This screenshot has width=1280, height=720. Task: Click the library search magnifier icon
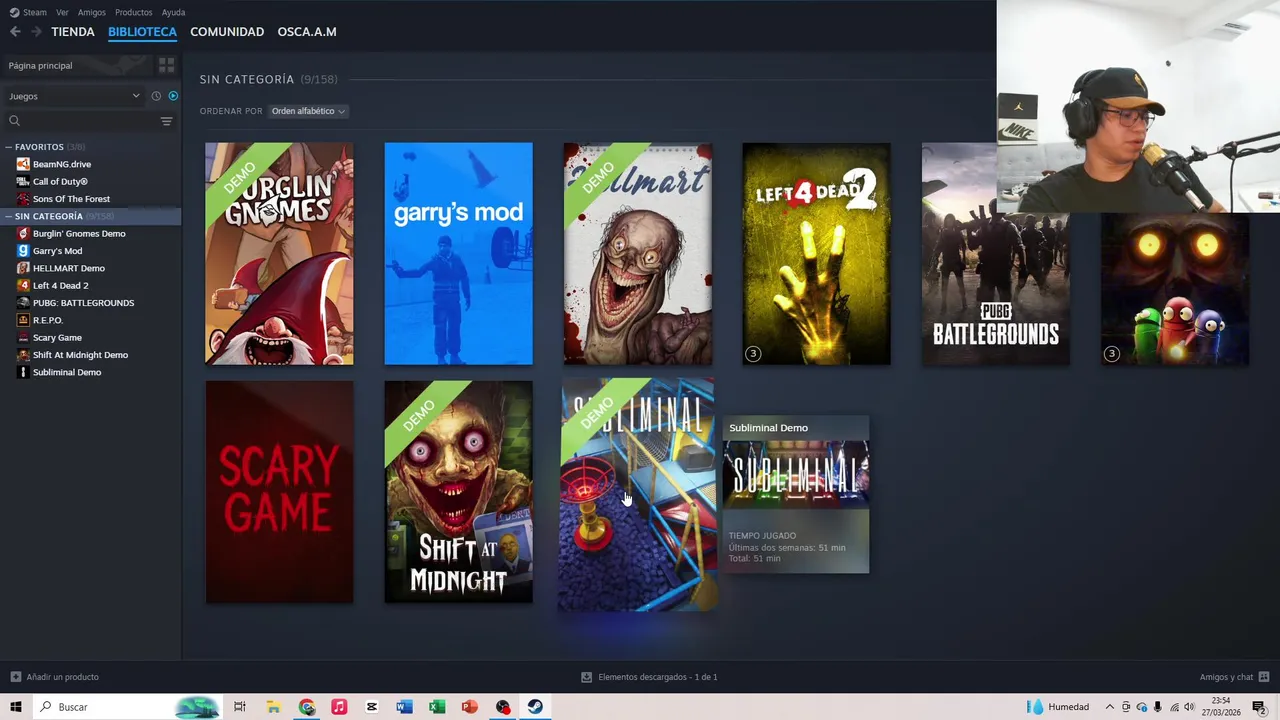(14, 121)
